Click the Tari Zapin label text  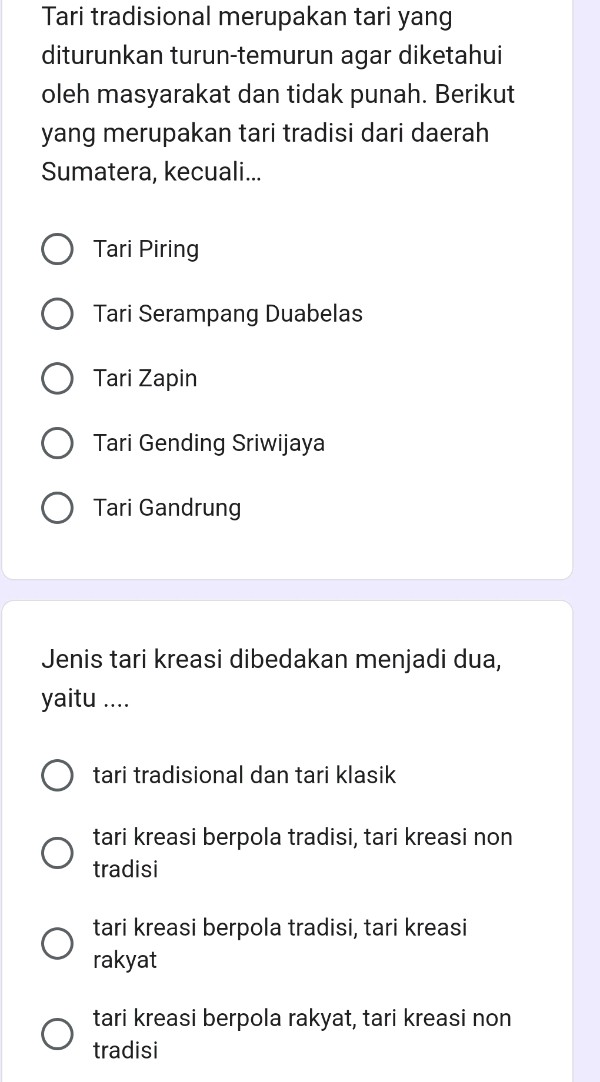click(145, 378)
